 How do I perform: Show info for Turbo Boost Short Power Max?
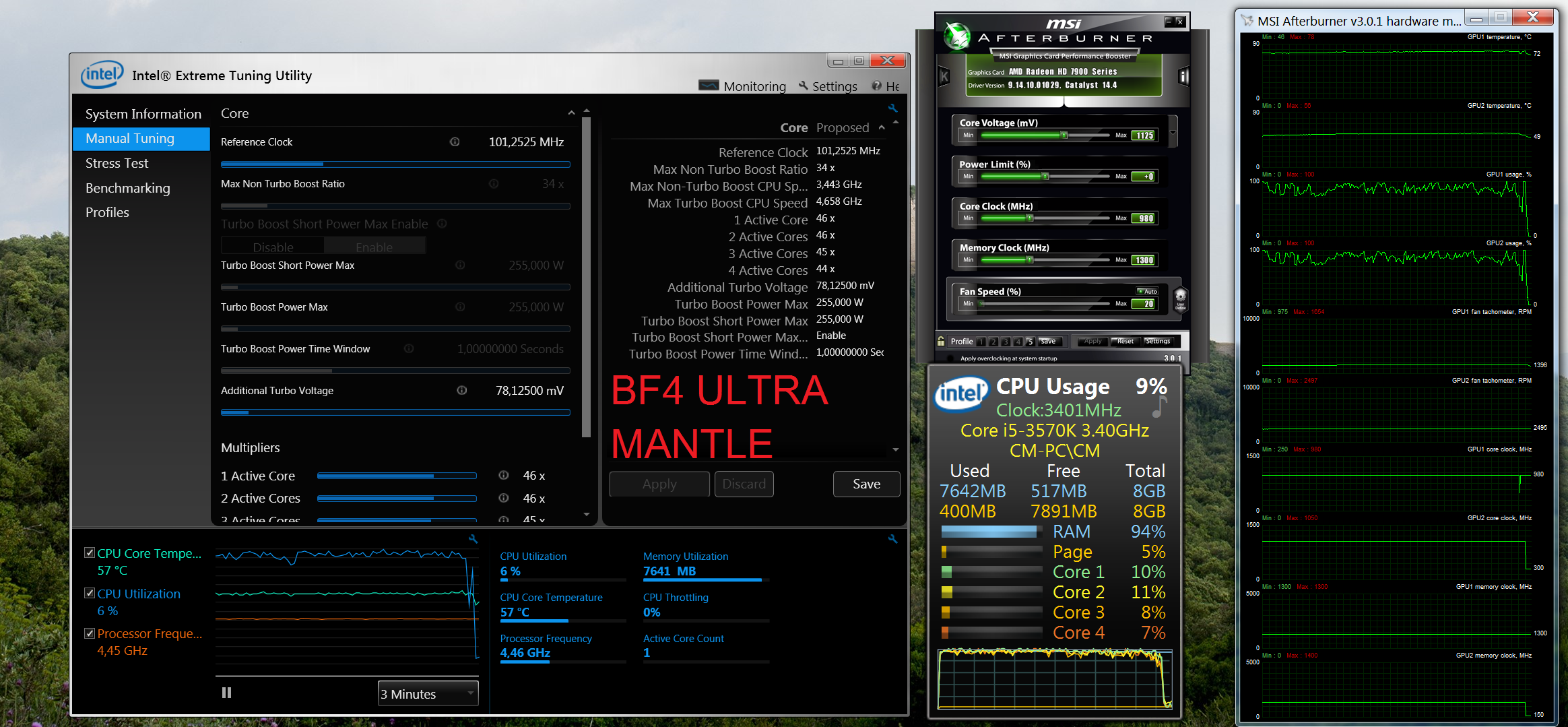460,265
